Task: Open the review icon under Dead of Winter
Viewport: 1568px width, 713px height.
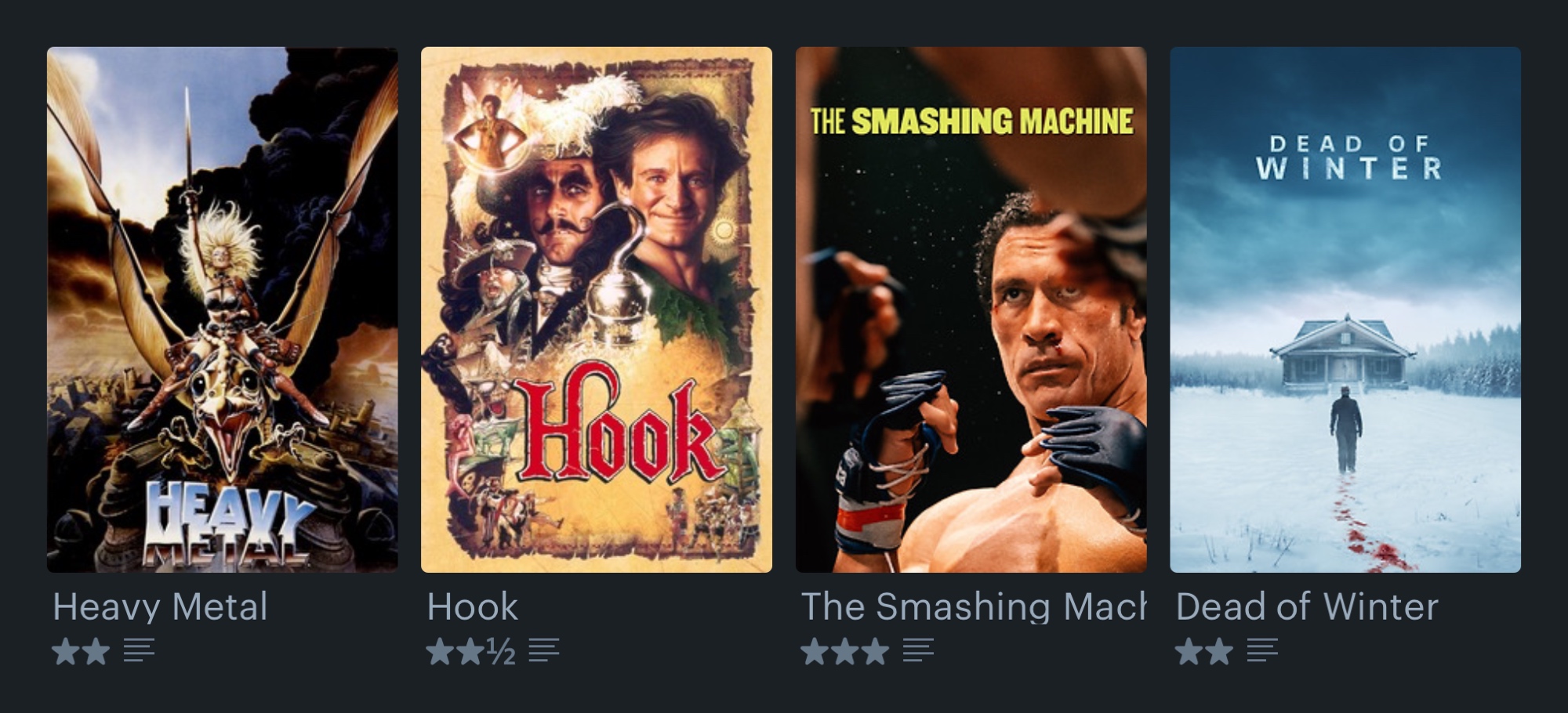Action: pyautogui.click(x=1262, y=650)
